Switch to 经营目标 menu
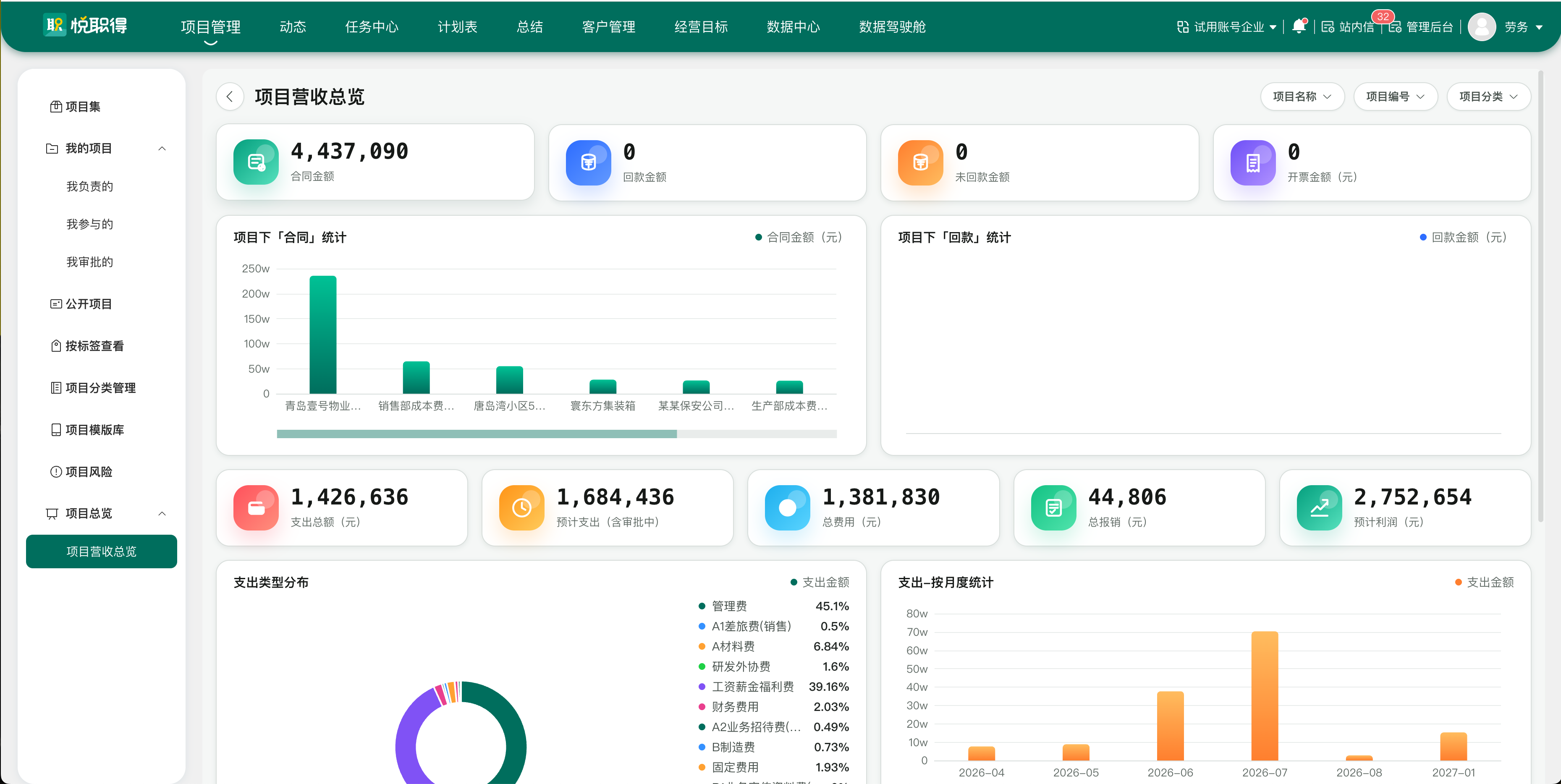This screenshot has width=1561, height=784. pyautogui.click(x=700, y=27)
